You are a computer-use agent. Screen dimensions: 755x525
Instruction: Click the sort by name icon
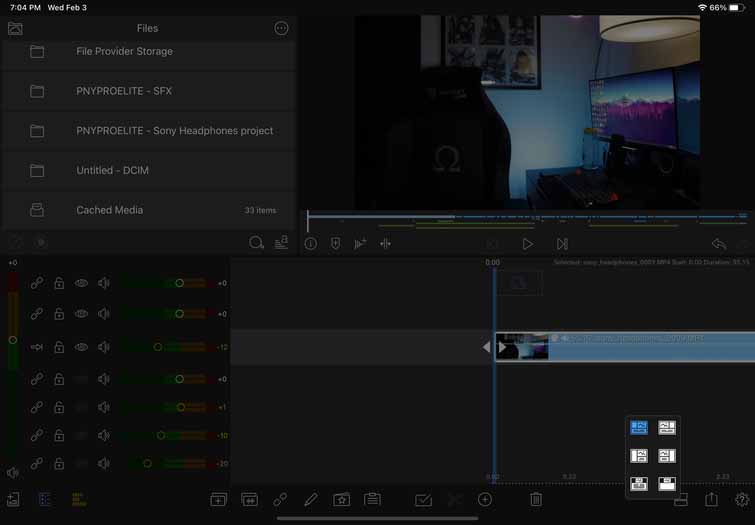[281, 242]
